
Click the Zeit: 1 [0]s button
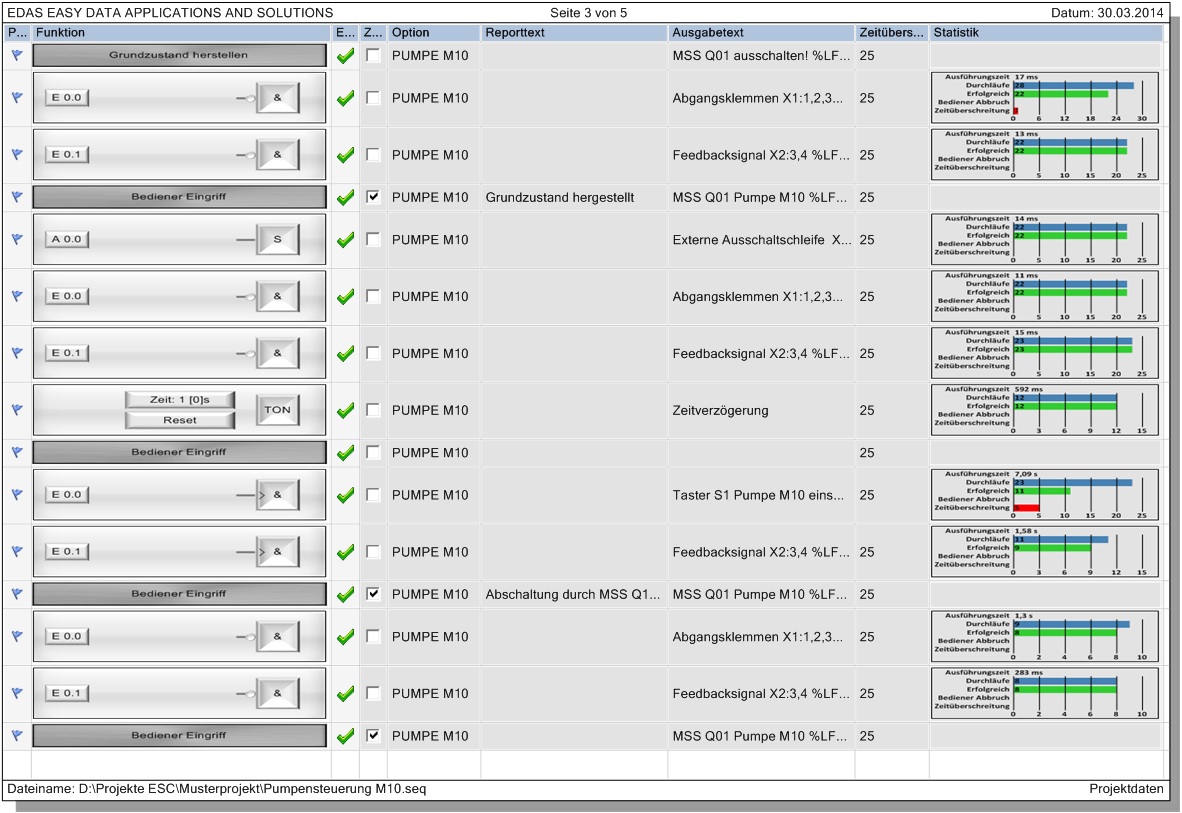pyautogui.click(x=180, y=400)
